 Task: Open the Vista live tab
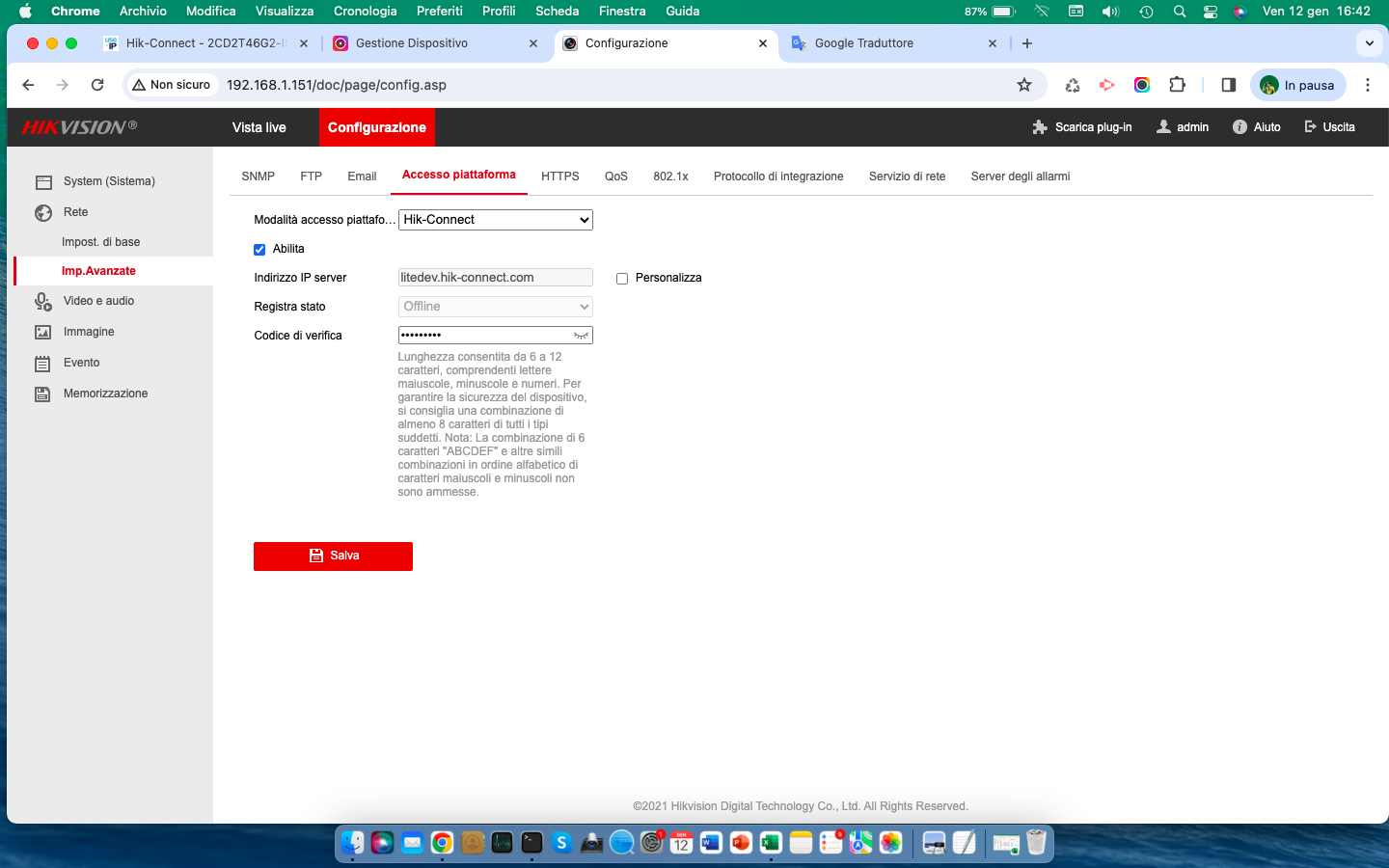(x=259, y=127)
